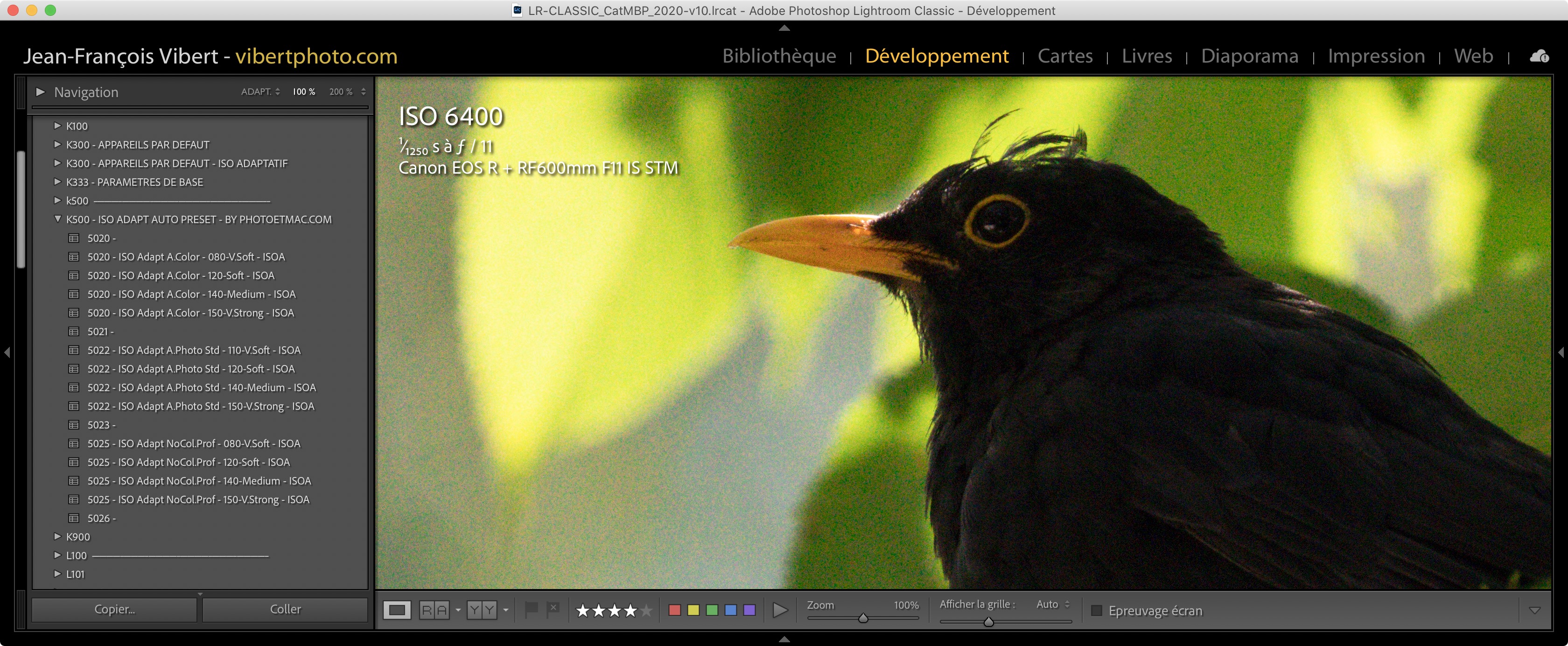Image resolution: width=1568 pixels, height=646 pixels.
Task: Click the Coller button
Action: tap(285, 609)
